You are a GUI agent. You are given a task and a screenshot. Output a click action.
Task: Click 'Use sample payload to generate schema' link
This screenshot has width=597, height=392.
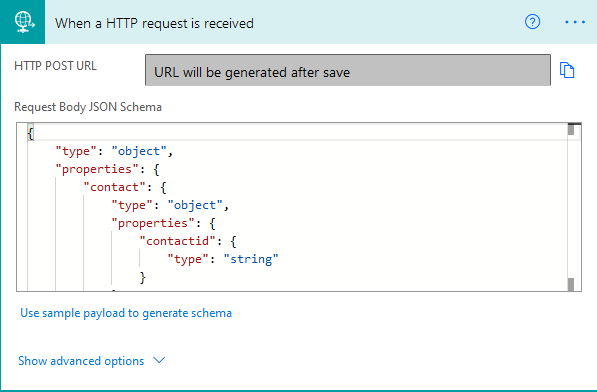pyautogui.click(x=126, y=313)
